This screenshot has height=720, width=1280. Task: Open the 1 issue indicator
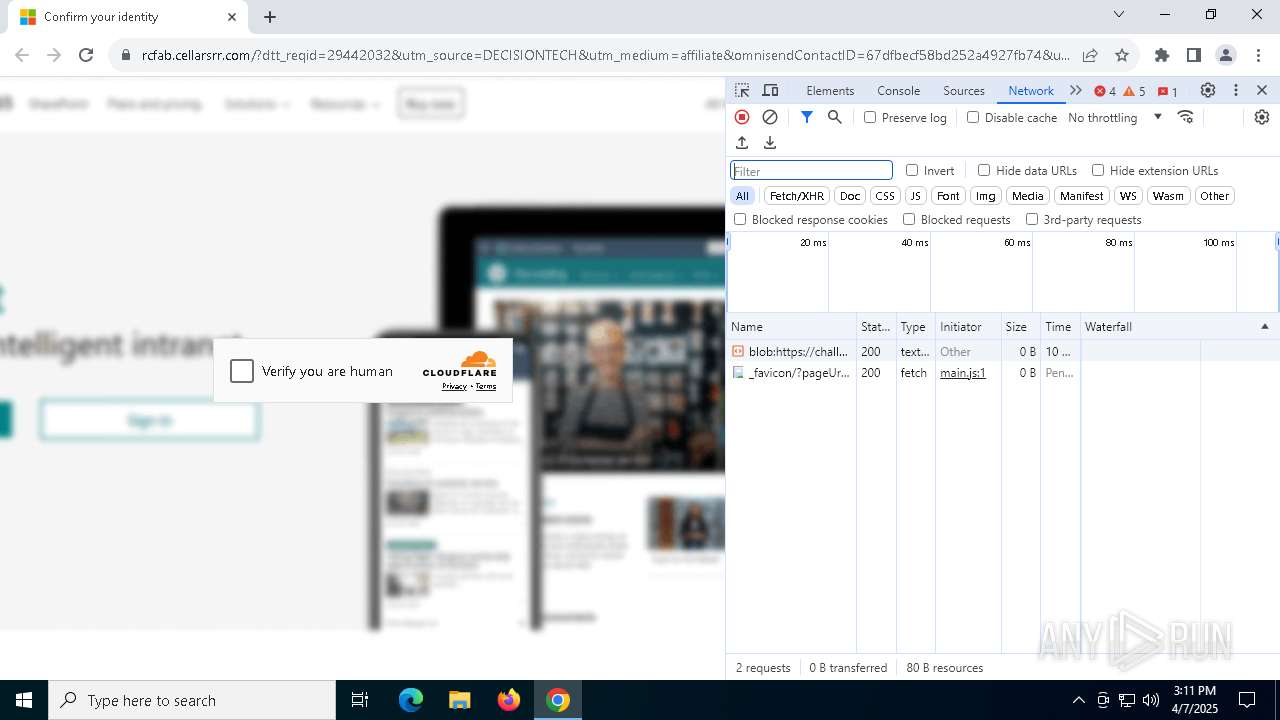pos(1168,91)
